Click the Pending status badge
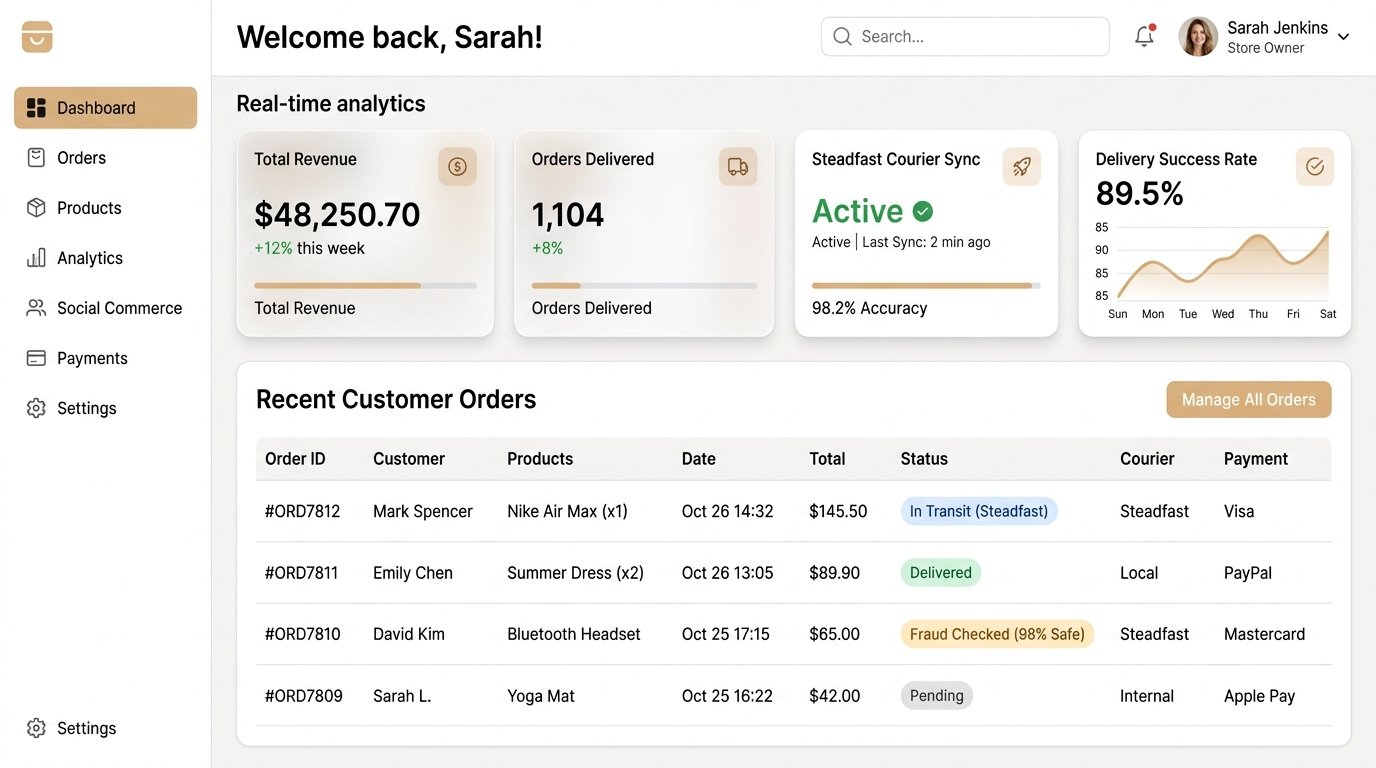 click(x=937, y=696)
